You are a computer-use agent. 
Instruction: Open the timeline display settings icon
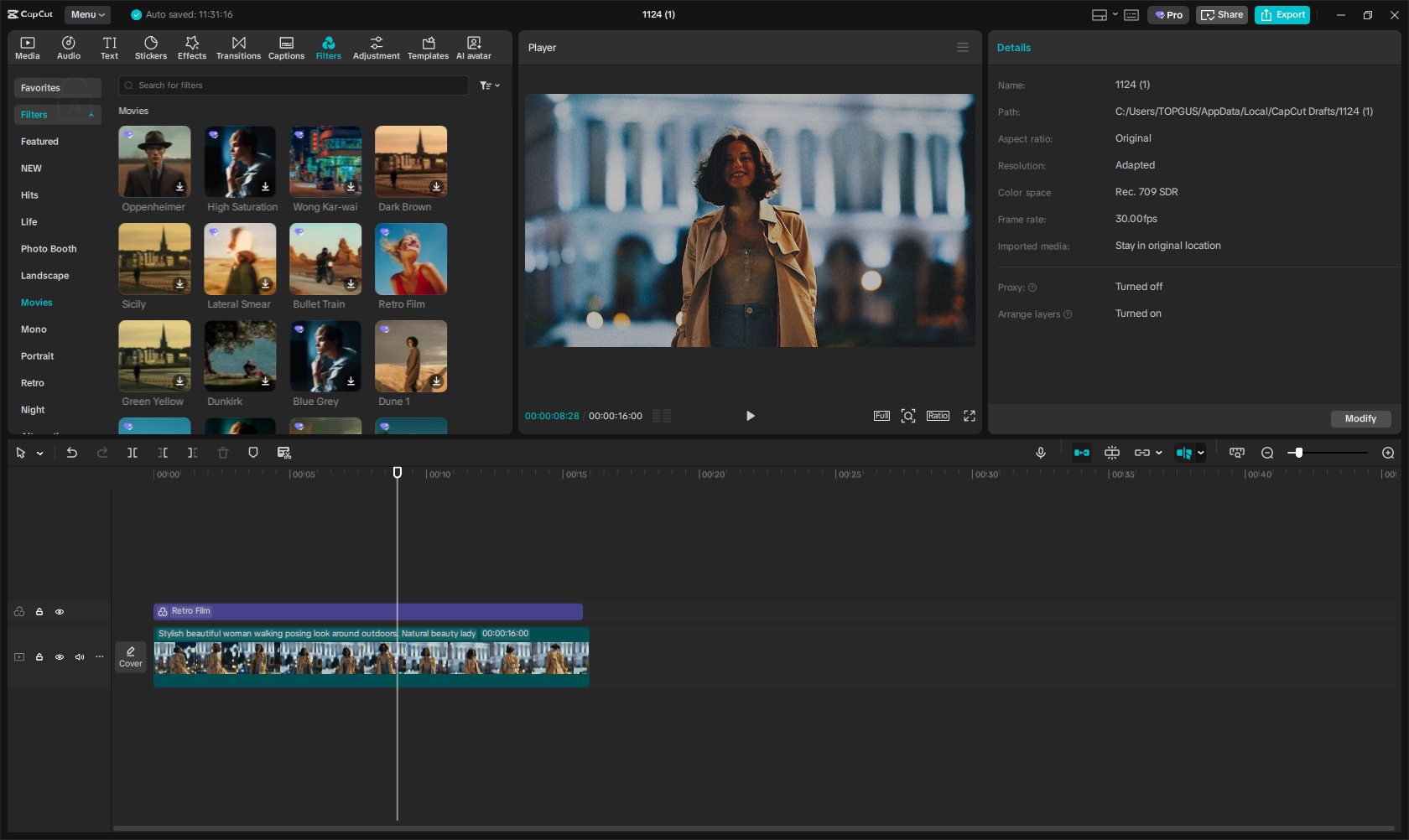point(1237,453)
